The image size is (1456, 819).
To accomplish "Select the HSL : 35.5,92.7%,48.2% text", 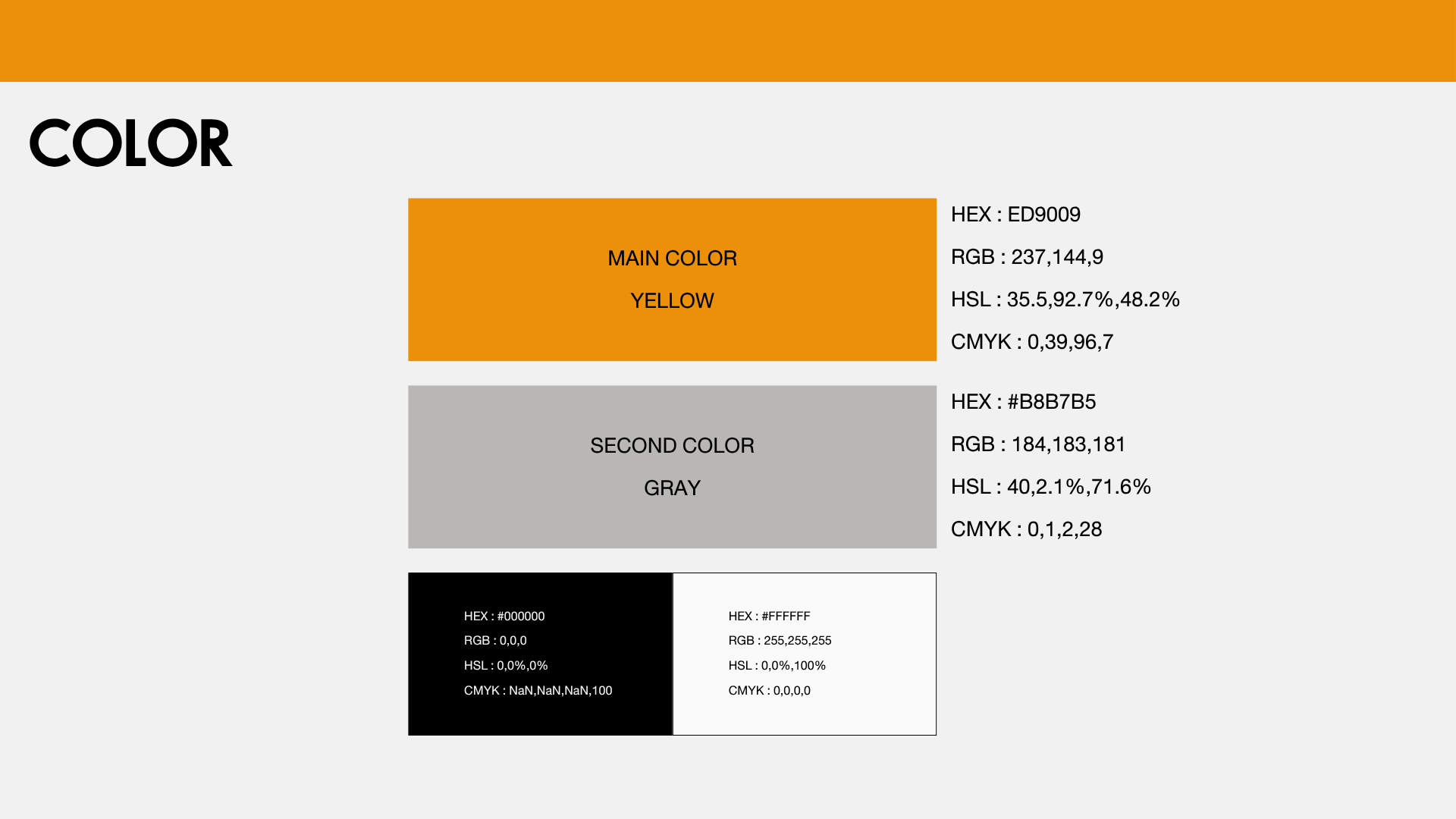I will tap(1065, 300).
